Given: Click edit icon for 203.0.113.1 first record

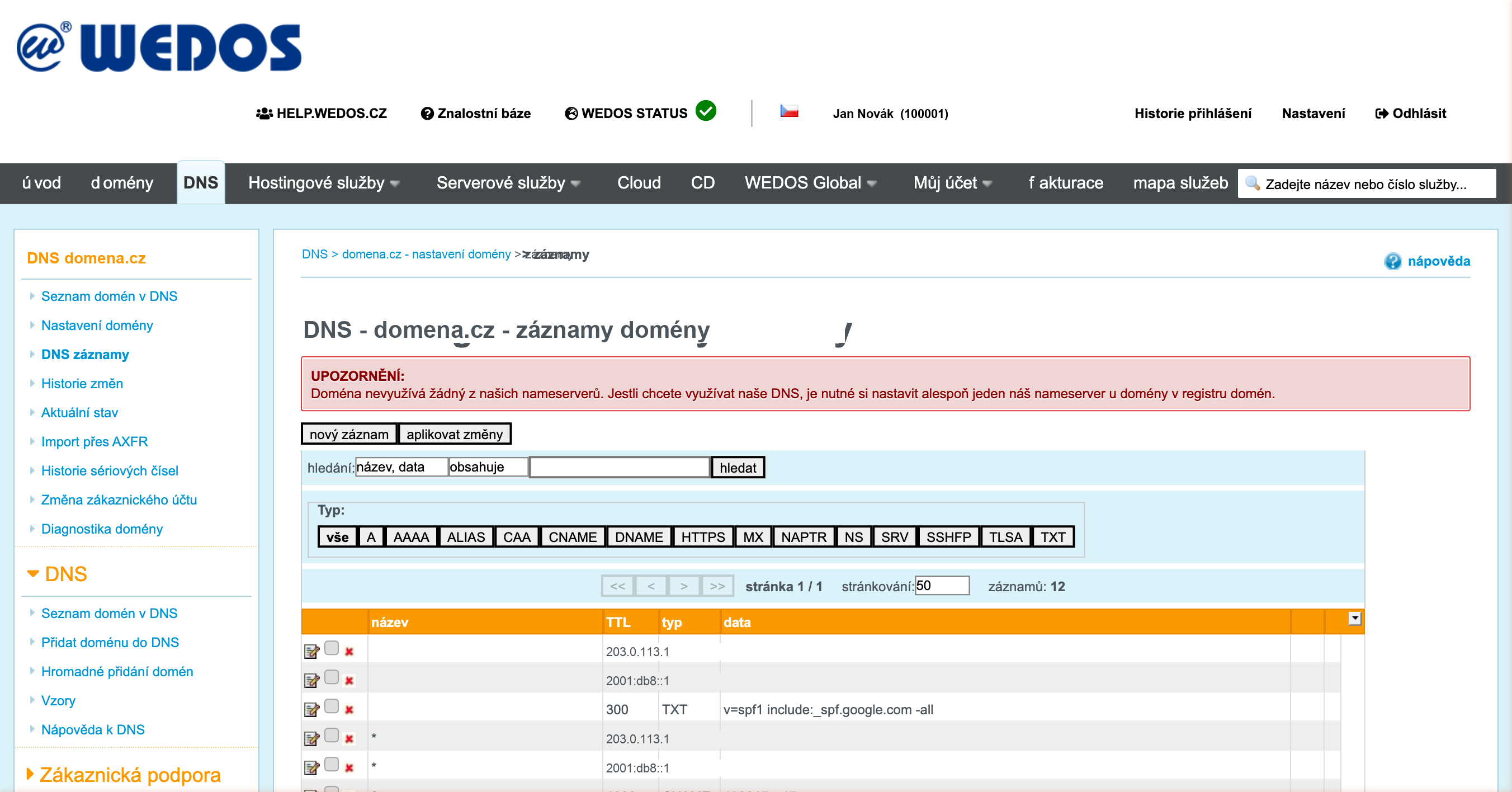Looking at the screenshot, I should pos(311,651).
